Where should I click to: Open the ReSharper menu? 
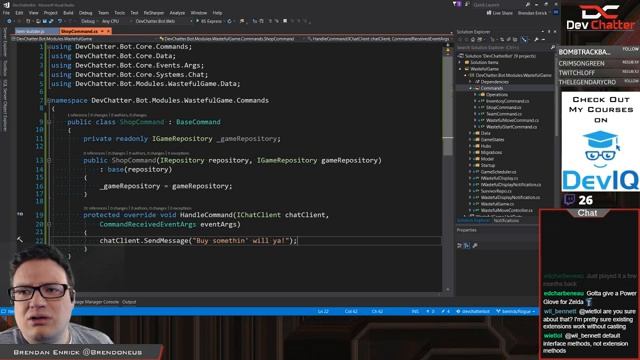point(153,13)
